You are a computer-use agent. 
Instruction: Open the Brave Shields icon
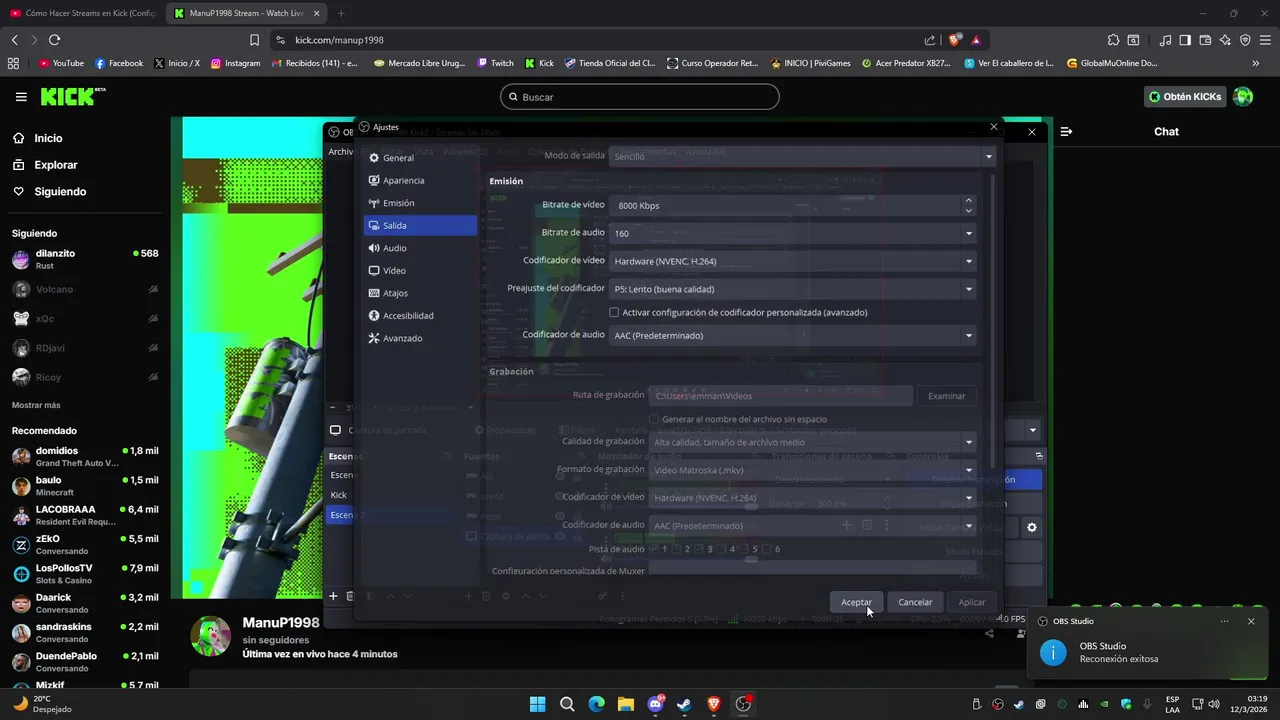955,40
